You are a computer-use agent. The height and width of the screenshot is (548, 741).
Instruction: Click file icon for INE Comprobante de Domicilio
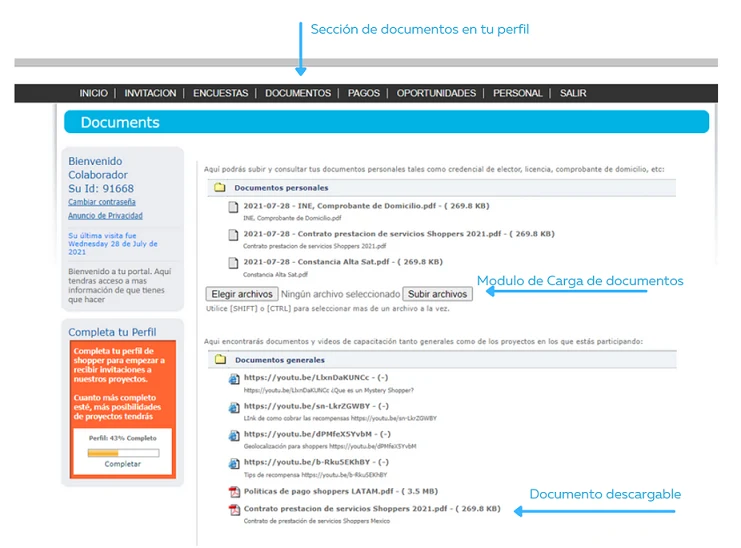233,207
